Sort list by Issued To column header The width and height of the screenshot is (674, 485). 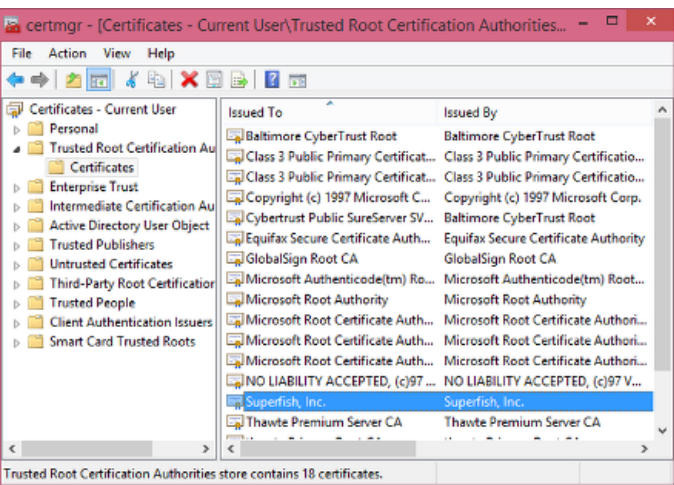330,113
